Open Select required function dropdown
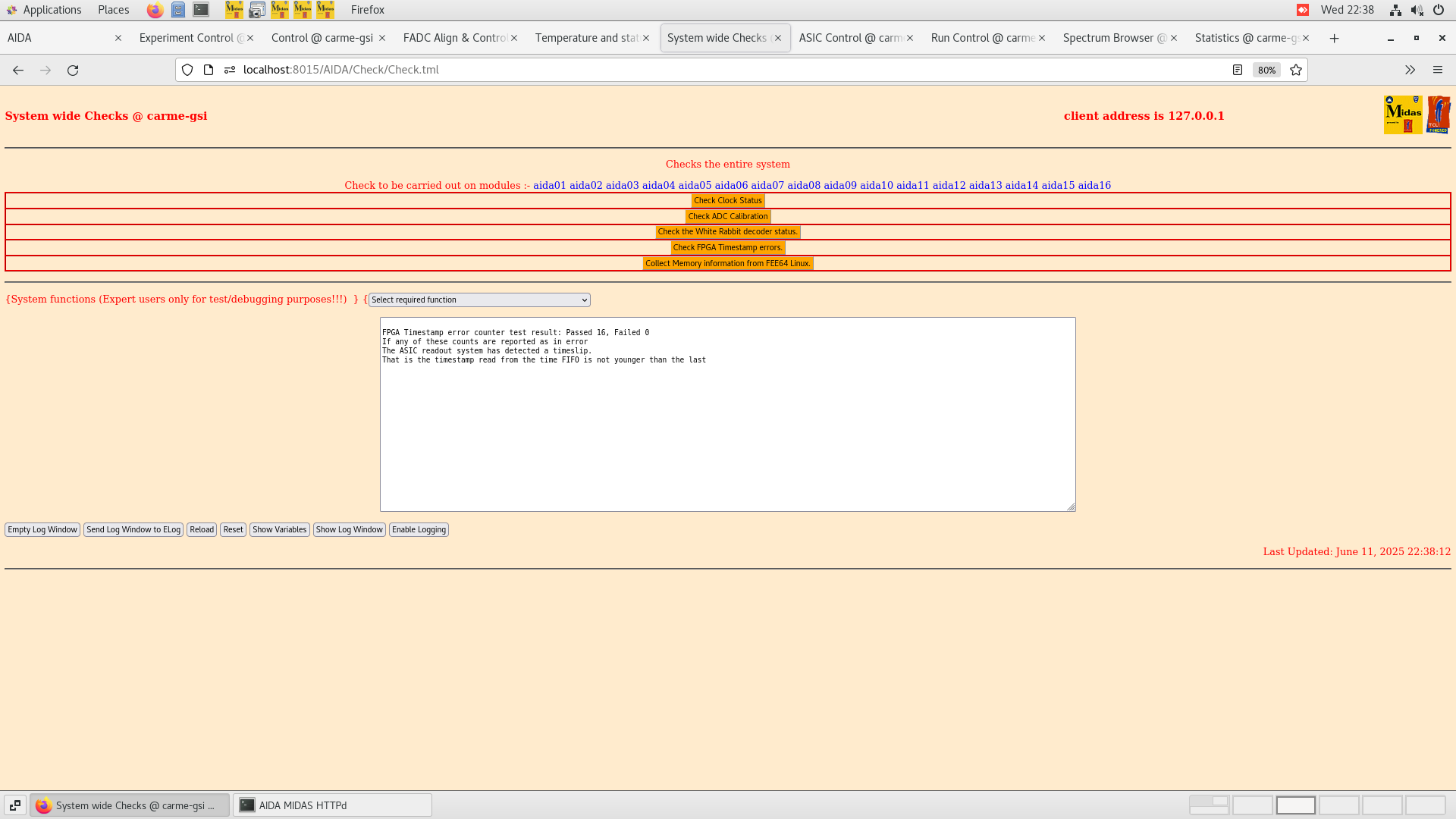 (479, 300)
